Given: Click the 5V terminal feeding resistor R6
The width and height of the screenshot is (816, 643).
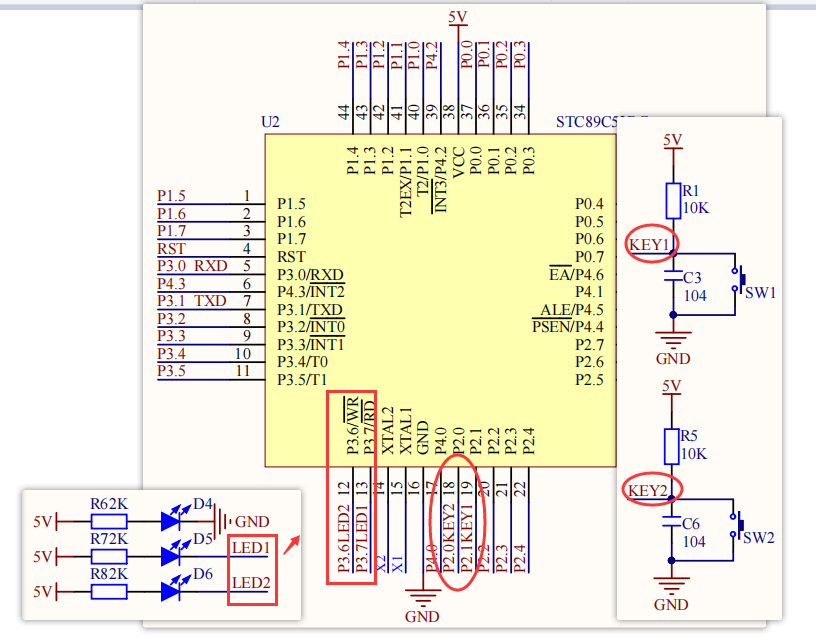Looking at the screenshot, I should tap(46, 521).
